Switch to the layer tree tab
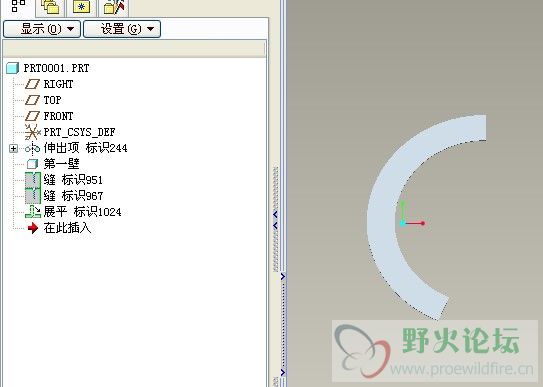The image size is (543, 387). point(50,7)
